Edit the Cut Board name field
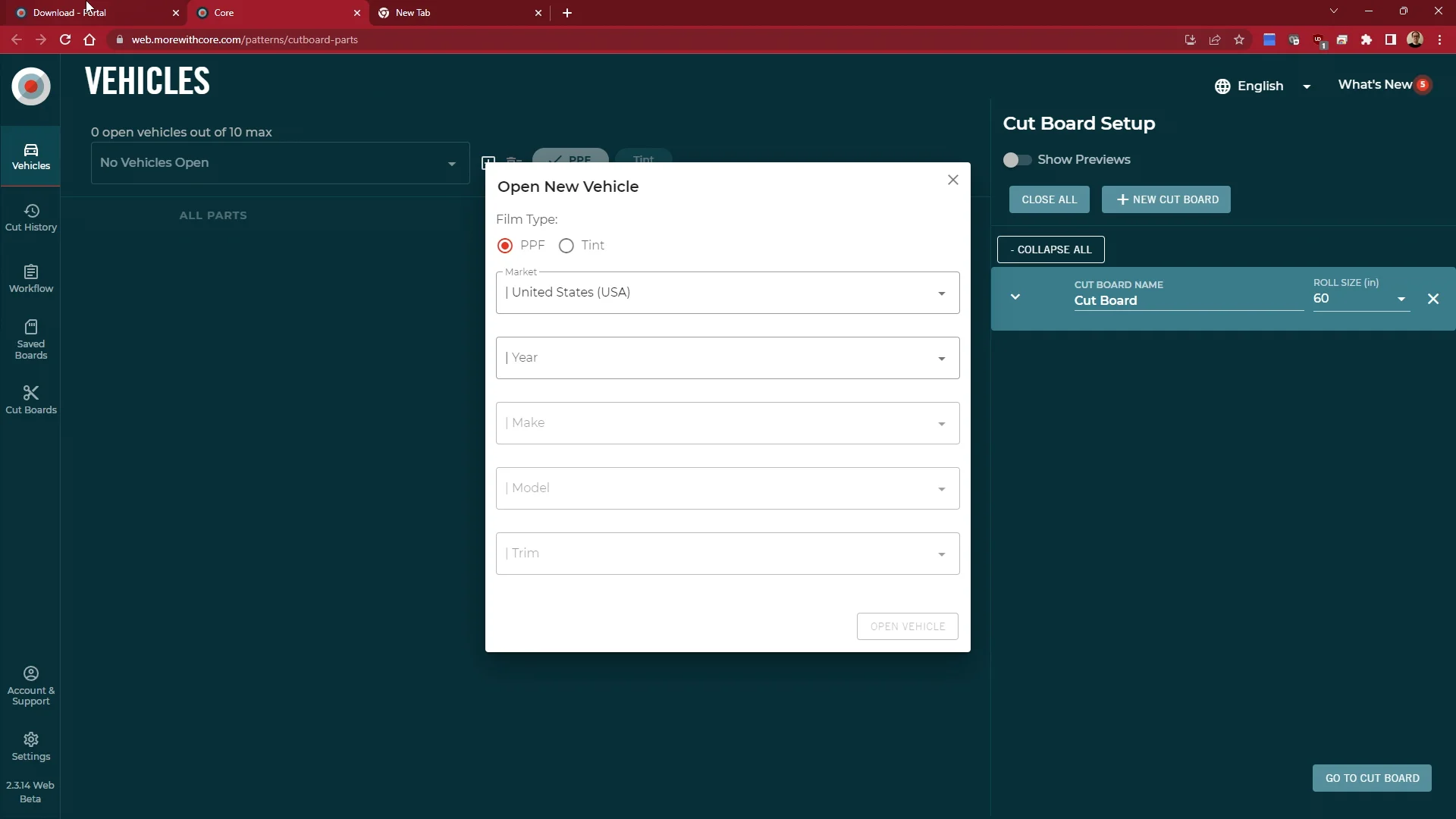The height and width of the screenshot is (819, 1456). tap(1188, 301)
